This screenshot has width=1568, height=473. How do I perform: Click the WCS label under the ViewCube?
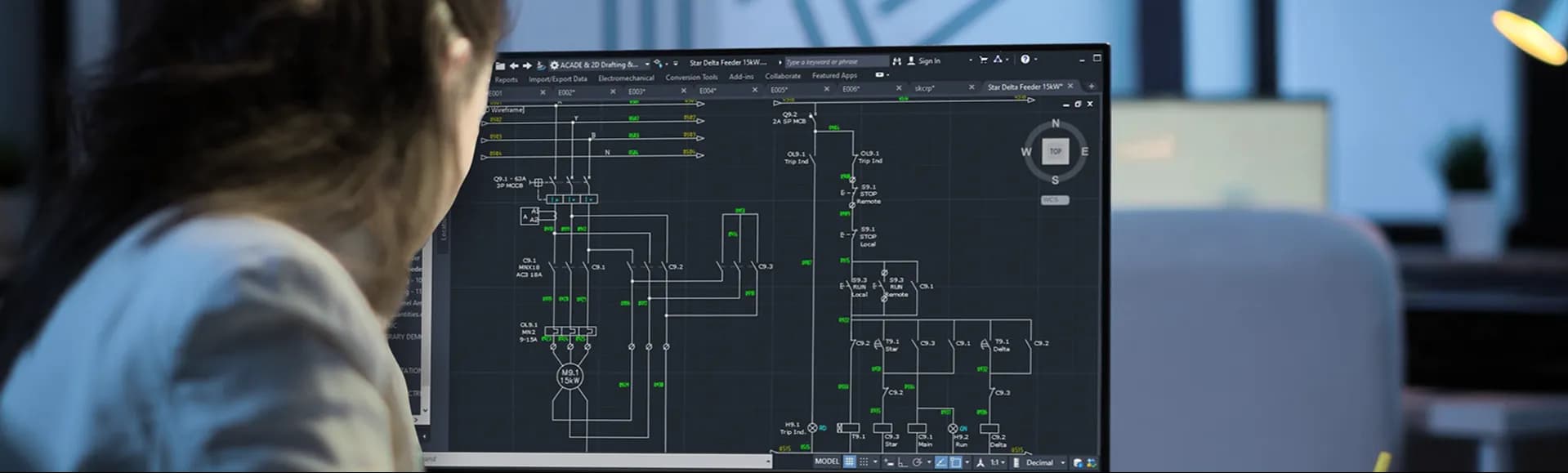point(1054,199)
